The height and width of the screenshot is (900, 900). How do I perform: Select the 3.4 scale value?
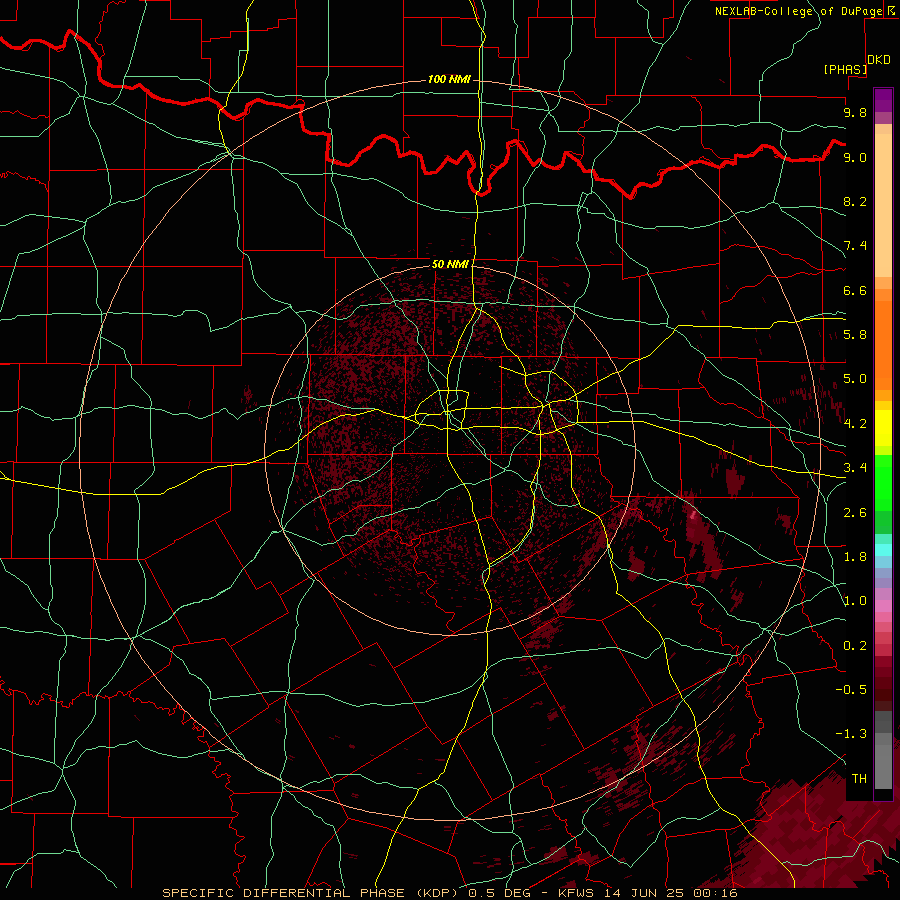pos(855,468)
